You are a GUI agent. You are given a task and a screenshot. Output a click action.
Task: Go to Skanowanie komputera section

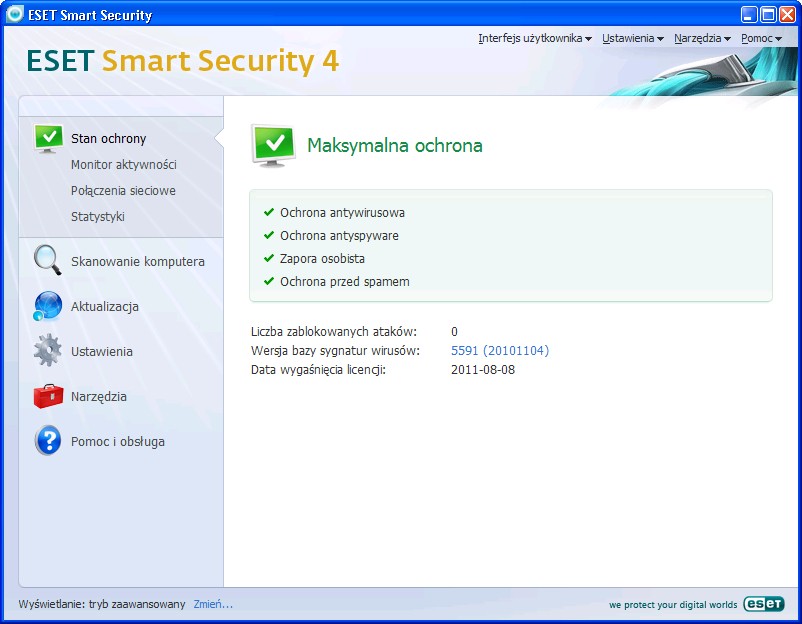138,261
